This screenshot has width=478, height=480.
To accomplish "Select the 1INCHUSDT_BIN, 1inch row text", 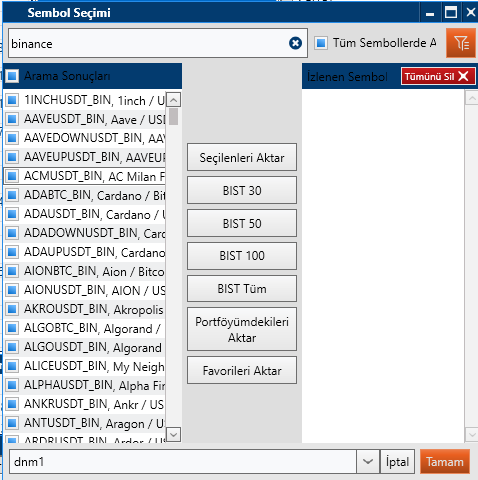I will tap(95, 100).
